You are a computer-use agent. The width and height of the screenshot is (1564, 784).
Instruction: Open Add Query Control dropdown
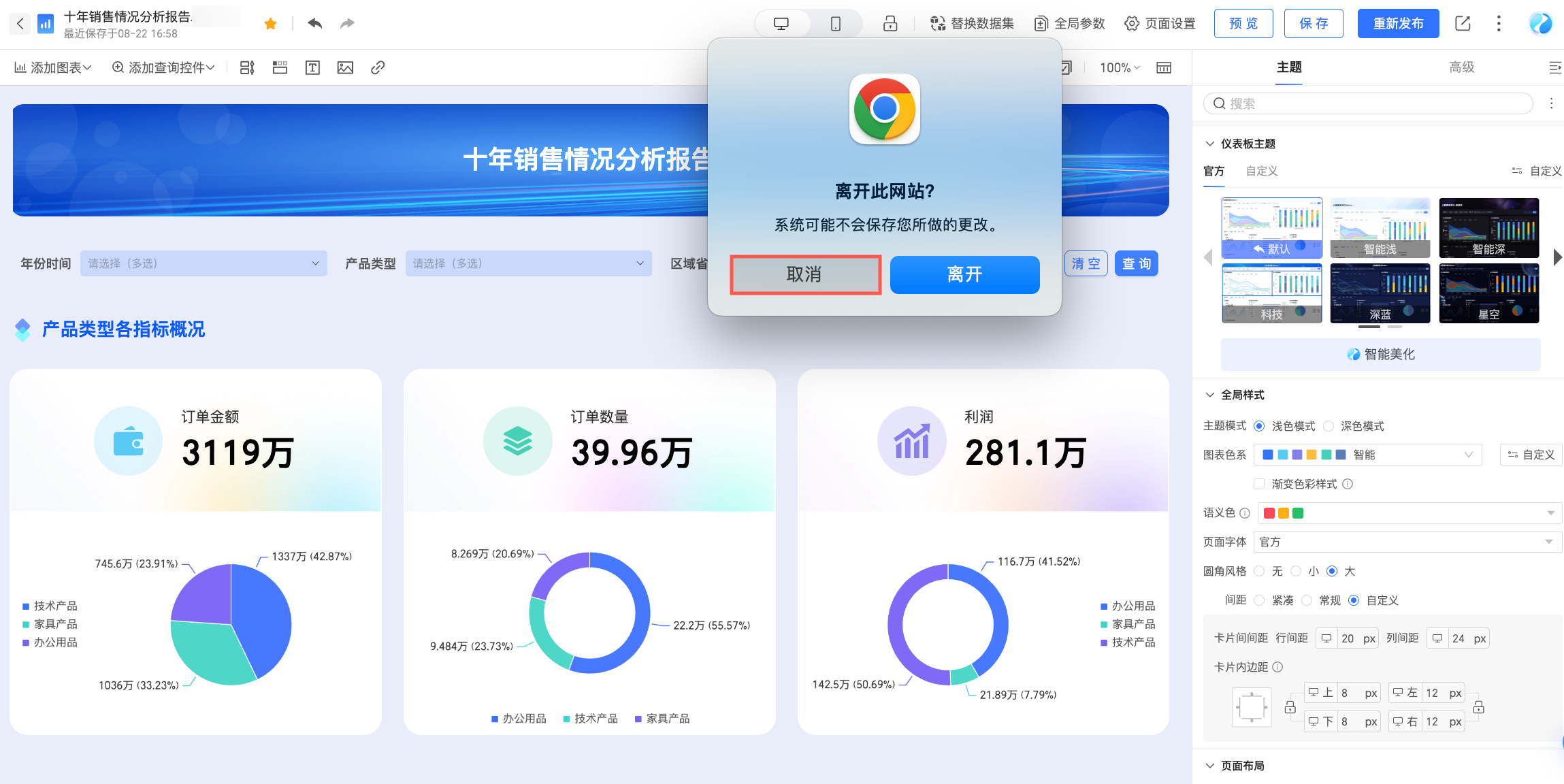pyautogui.click(x=163, y=67)
